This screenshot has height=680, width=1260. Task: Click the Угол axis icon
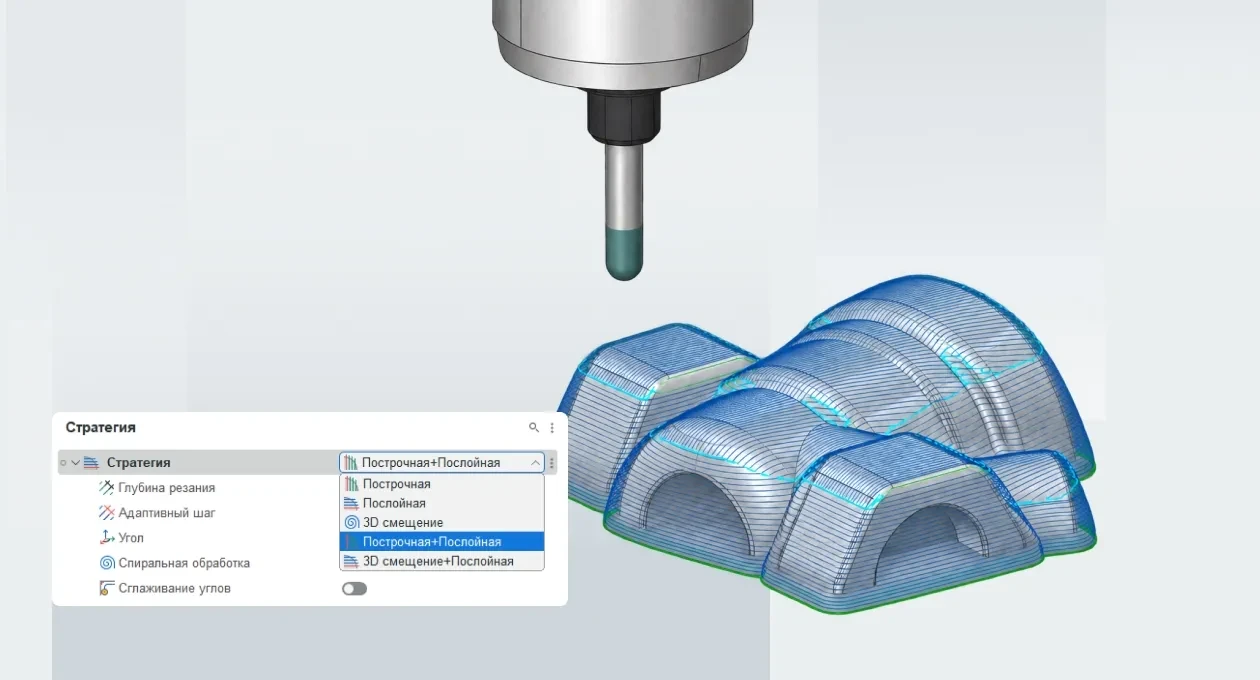pyautogui.click(x=107, y=538)
